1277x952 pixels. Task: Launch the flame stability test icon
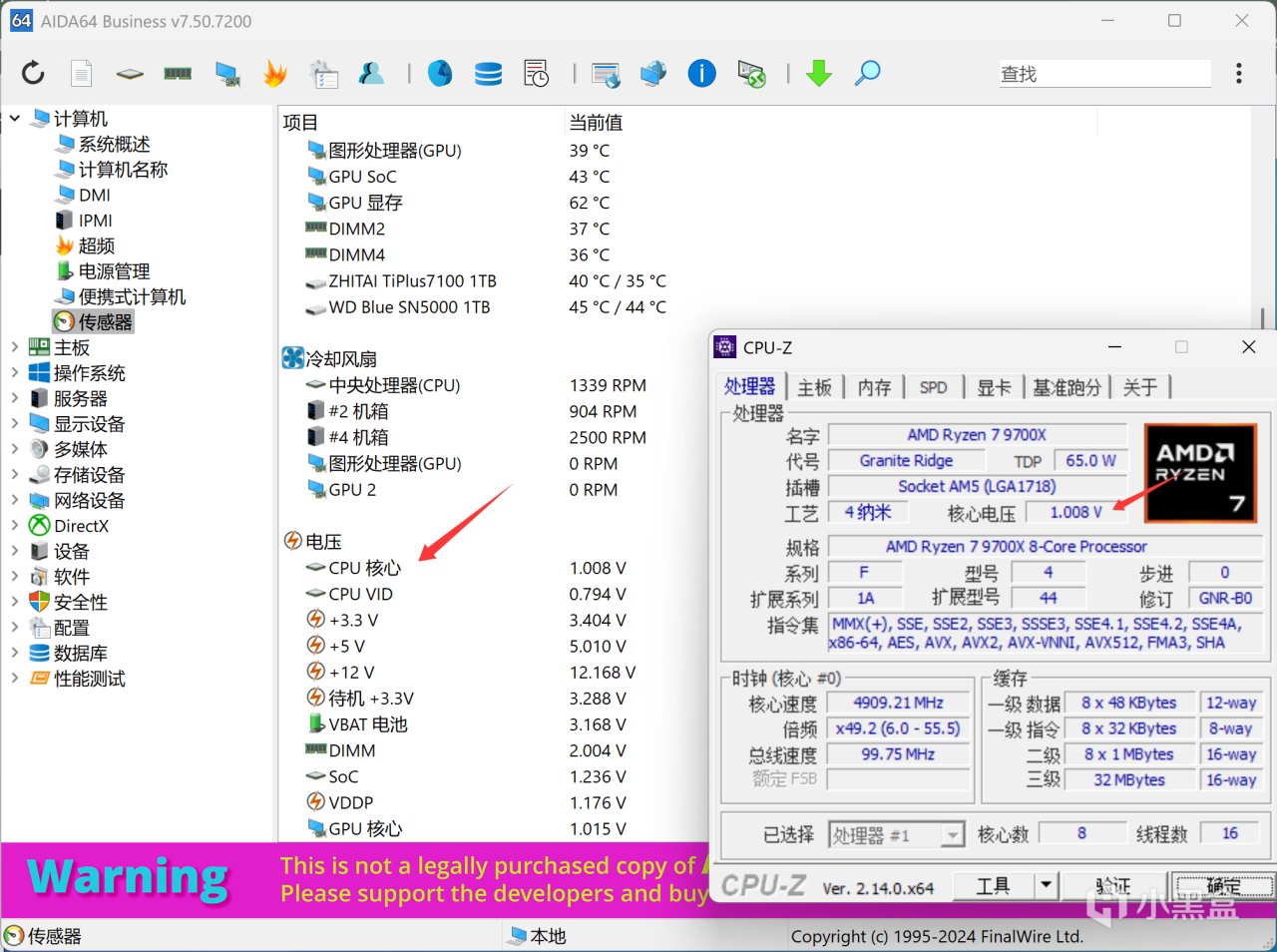tap(275, 73)
